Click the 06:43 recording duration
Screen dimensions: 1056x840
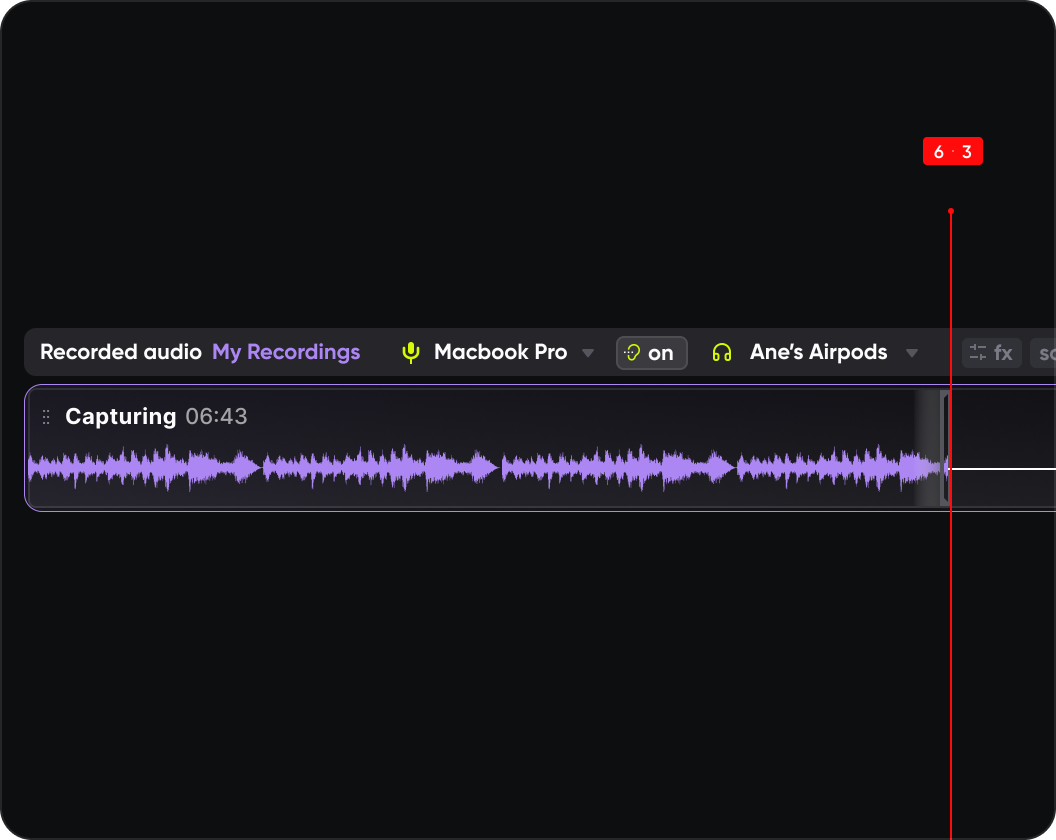pos(217,416)
